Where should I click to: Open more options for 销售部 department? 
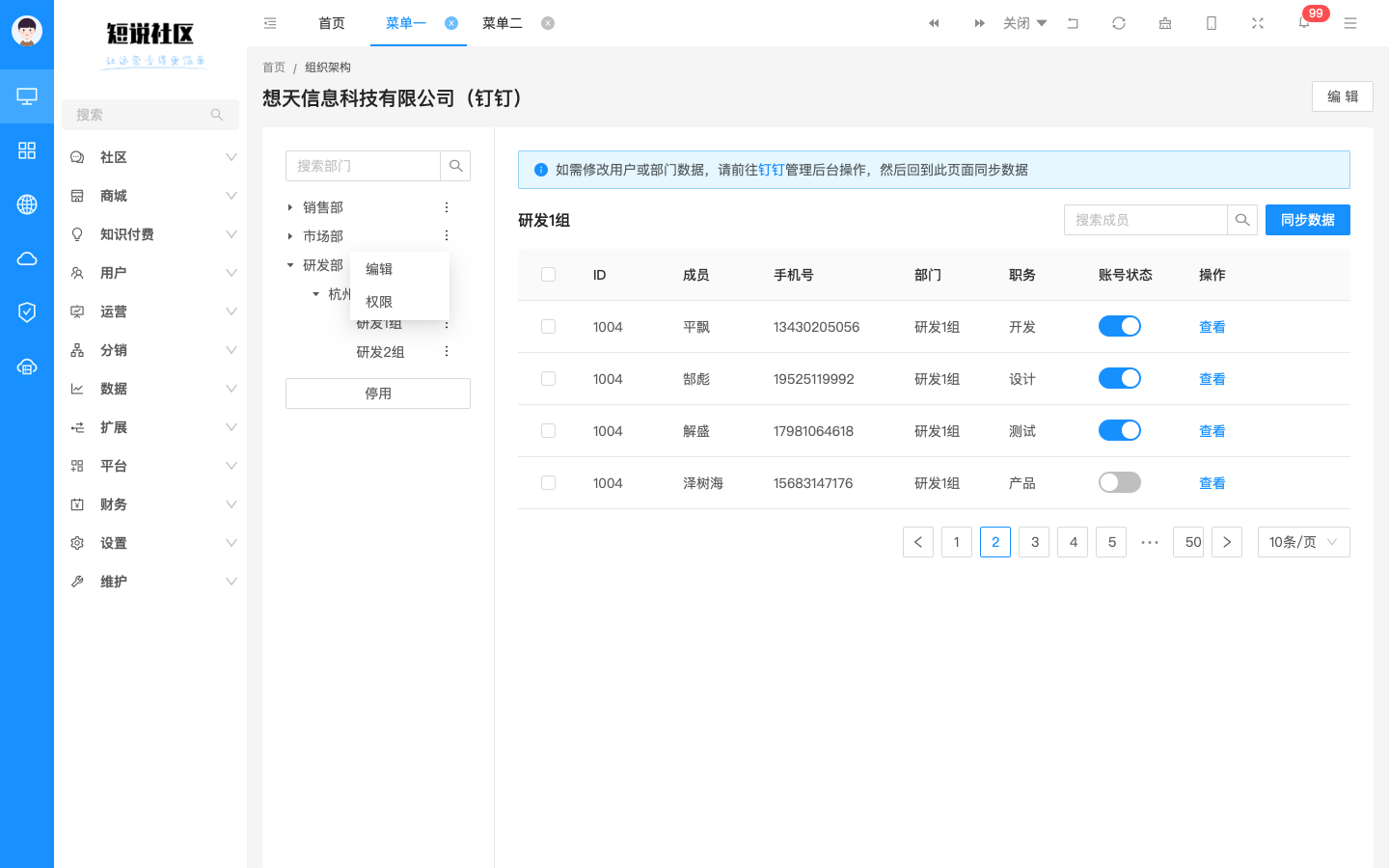(447, 207)
